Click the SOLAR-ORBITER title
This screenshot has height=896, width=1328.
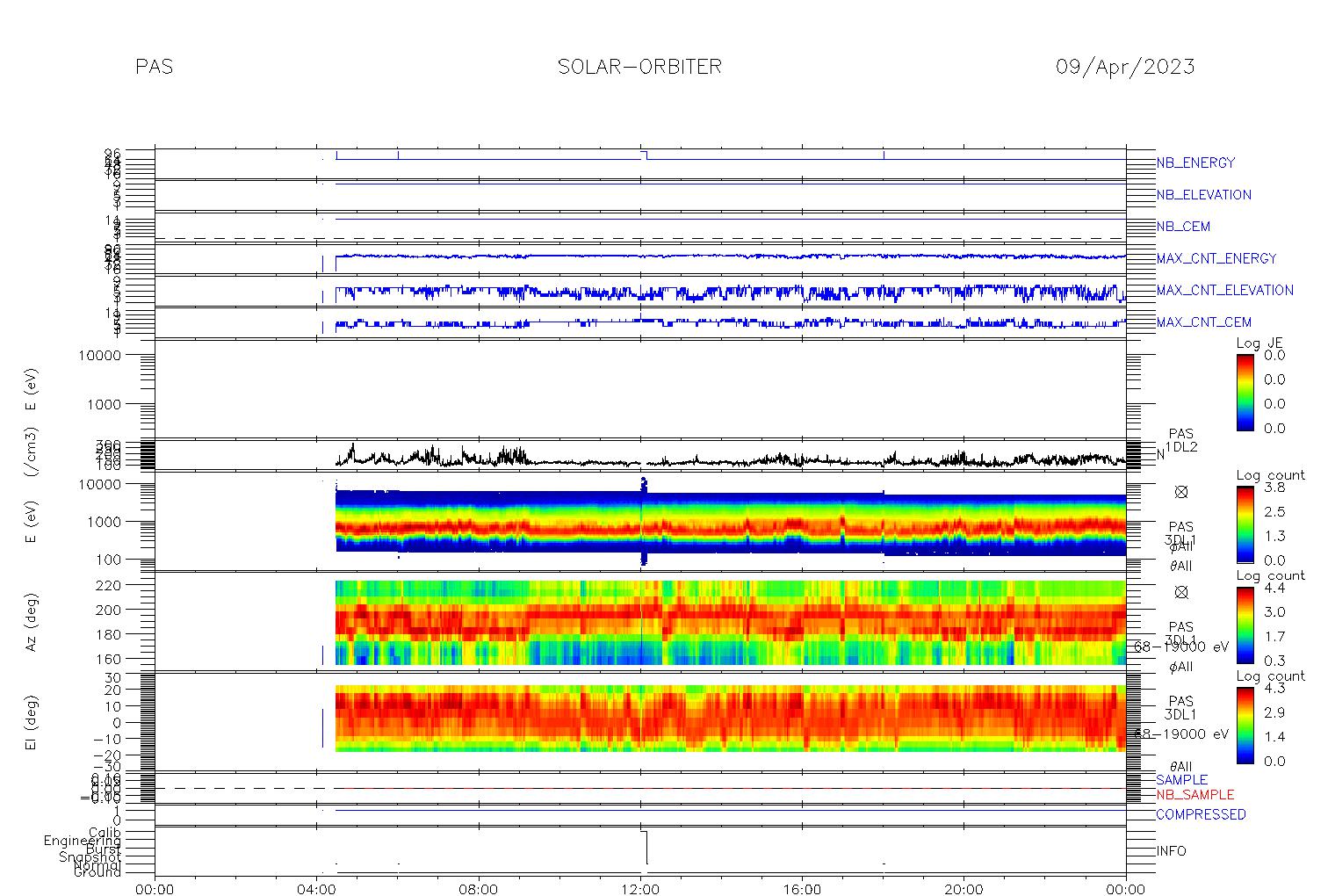pyautogui.click(x=639, y=67)
